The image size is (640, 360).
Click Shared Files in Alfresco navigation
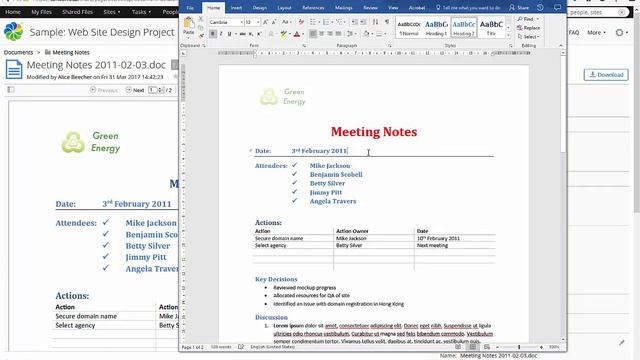click(x=77, y=12)
